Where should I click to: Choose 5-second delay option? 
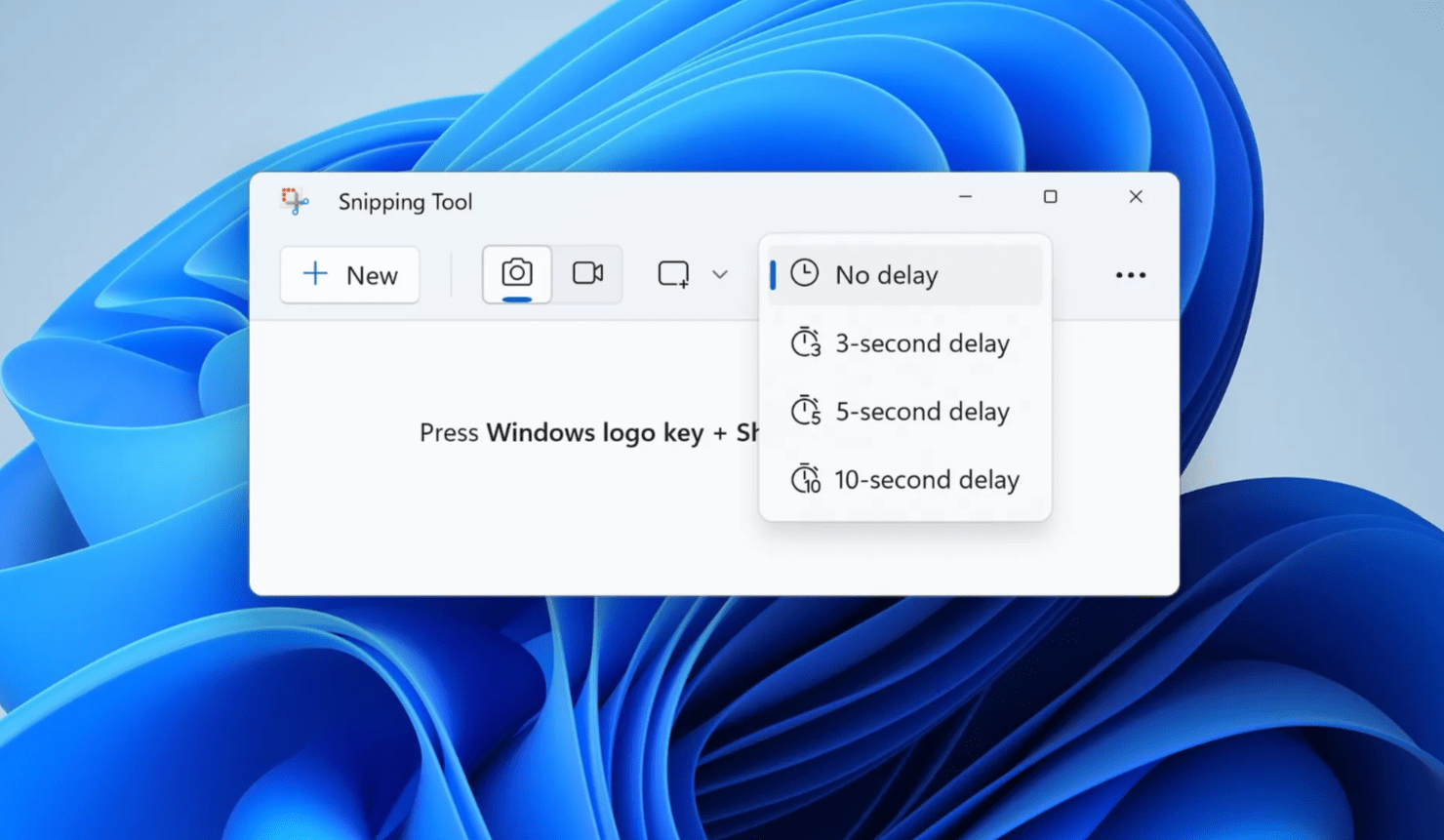click(x=905, y=412)
